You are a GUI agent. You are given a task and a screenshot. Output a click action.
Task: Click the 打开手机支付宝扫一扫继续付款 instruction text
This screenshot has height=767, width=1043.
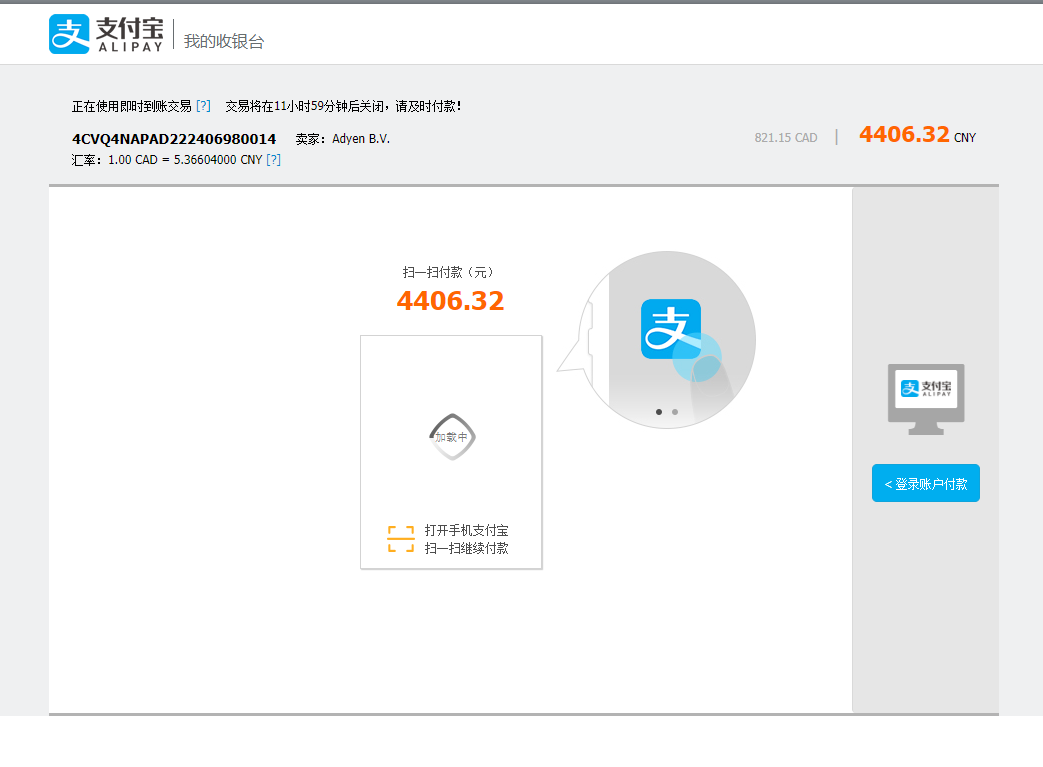click(467, 539)
